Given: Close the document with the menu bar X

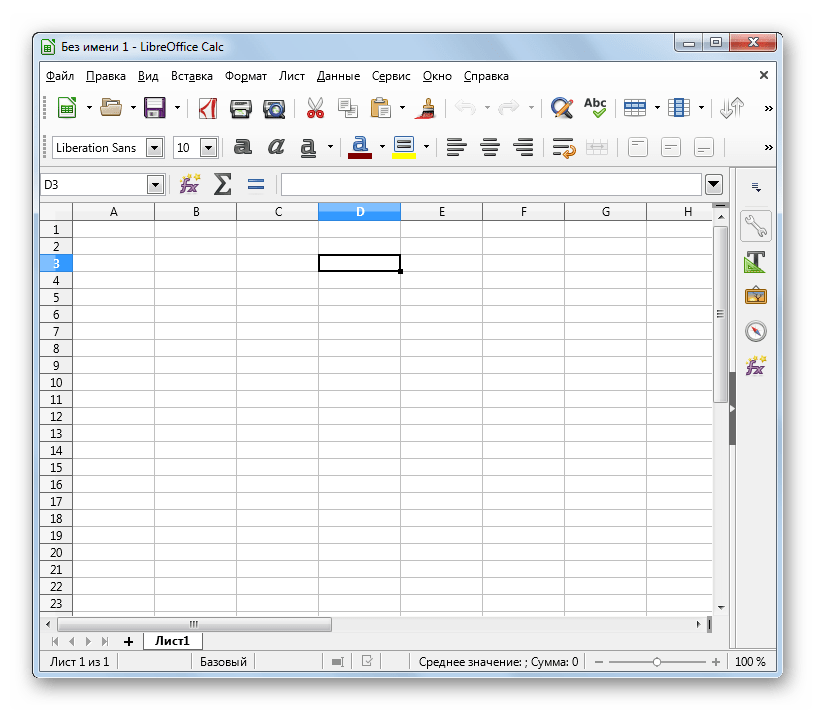Looking at the screenshot, I should 763,75.
